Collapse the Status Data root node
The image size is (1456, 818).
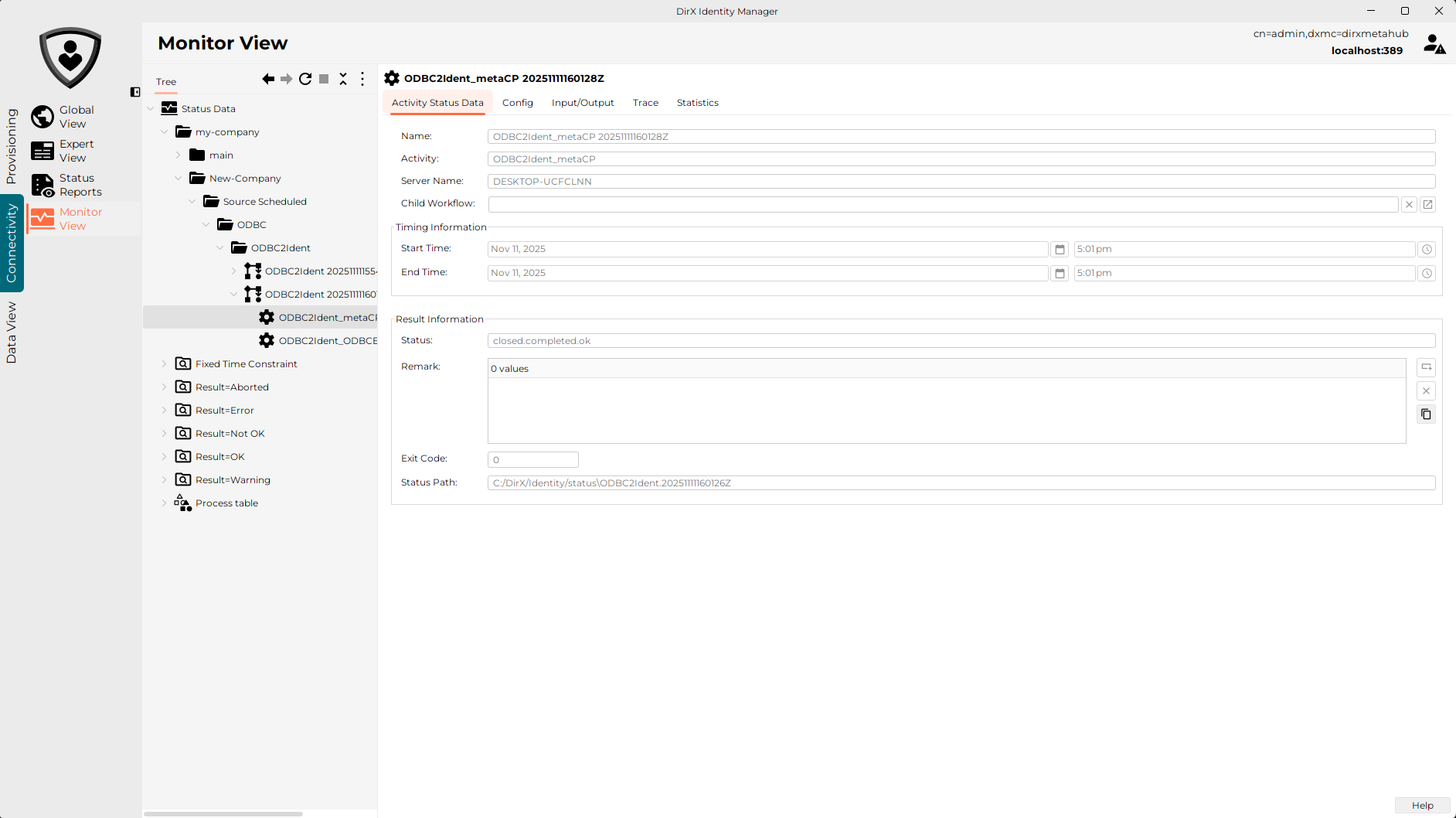[150, 109]
